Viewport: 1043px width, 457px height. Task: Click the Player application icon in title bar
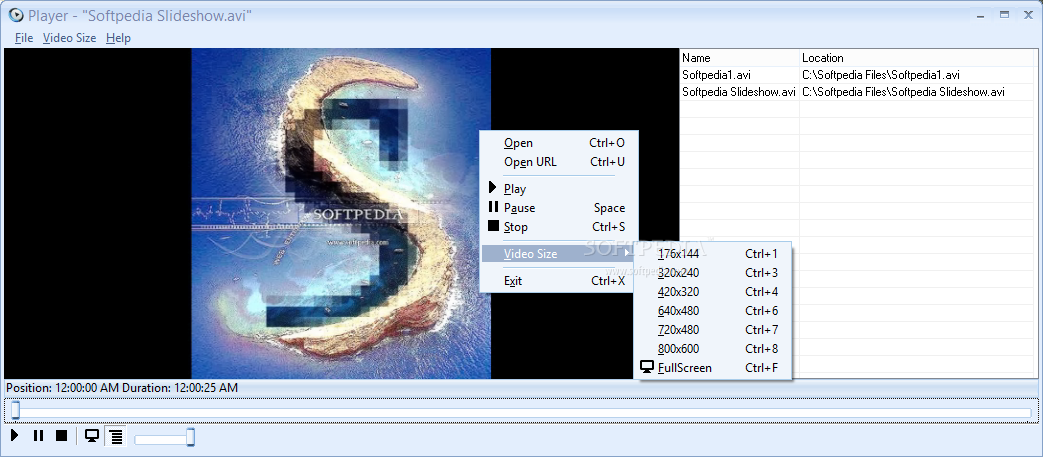(x=15, y=15)
